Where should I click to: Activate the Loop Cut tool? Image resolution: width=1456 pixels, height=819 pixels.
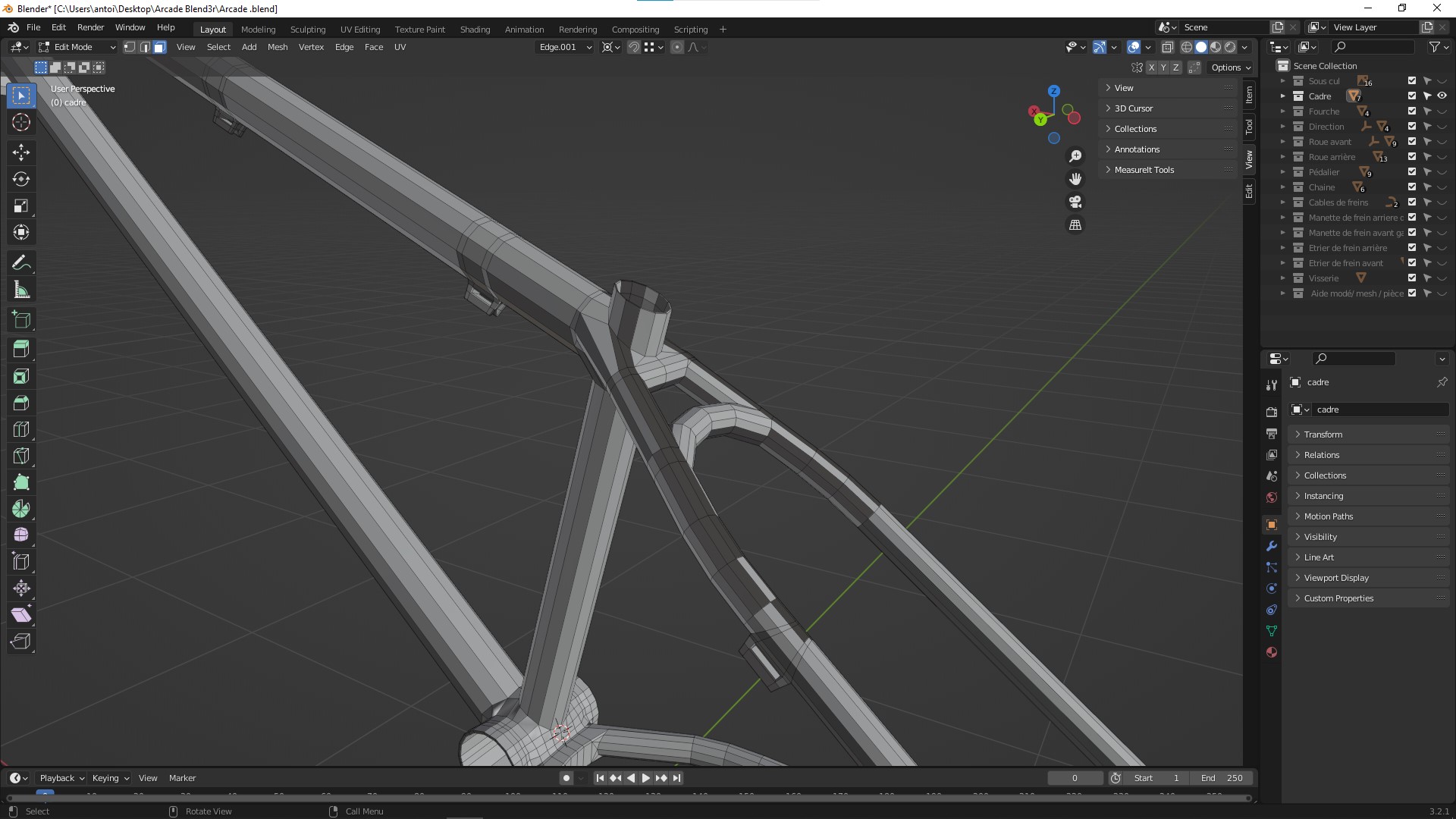21,429
